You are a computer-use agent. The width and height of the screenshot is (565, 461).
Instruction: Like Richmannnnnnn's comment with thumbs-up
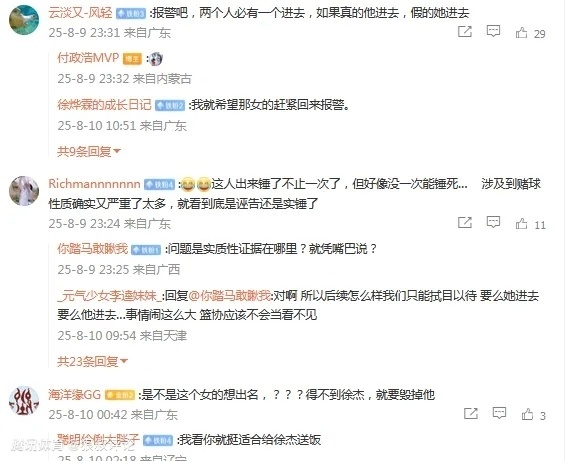[x=521, y=224]
